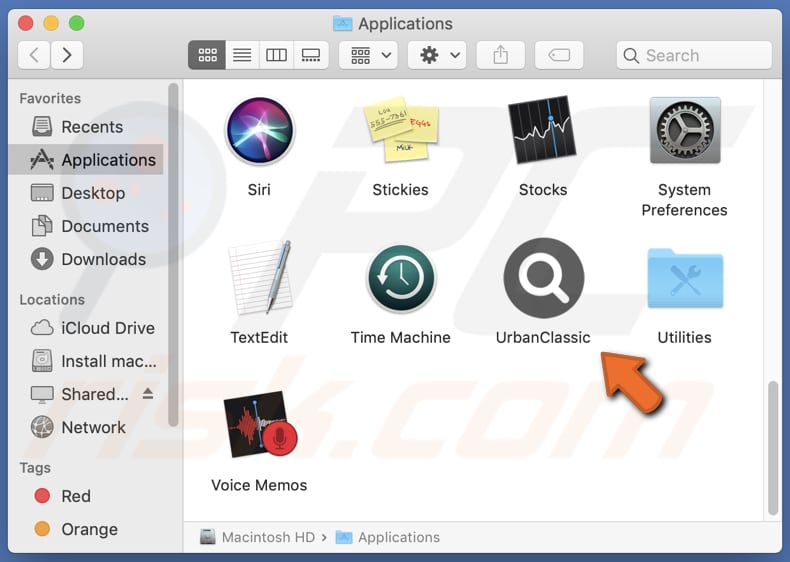This screenshot has width=790, height=562.
Task: Click into the Search field
Action: (x=694, y=55)
